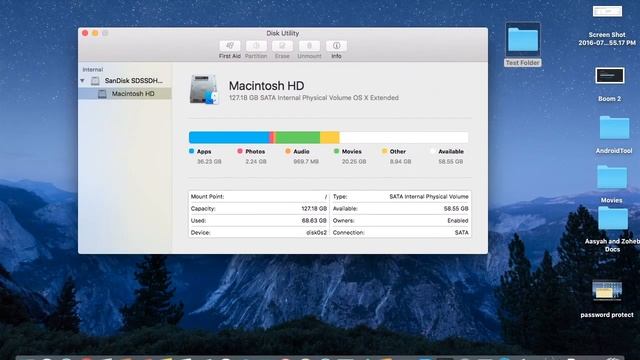Click the white Available segment of usage bar
Screen dimensions: 640x360
point(404,138)
